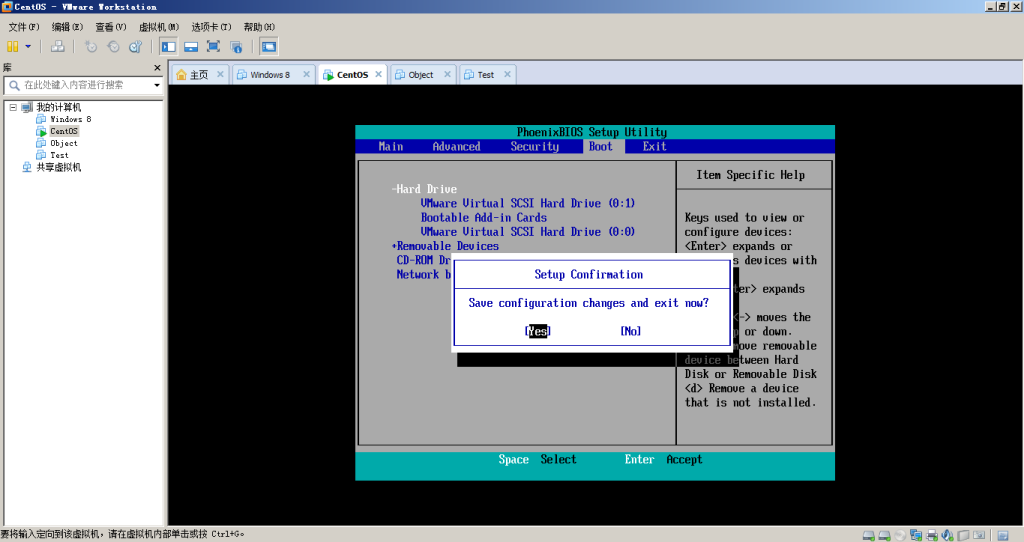1024x542 pixels.
Task: Click the camera device status icon
Action: tap(979, 535)
